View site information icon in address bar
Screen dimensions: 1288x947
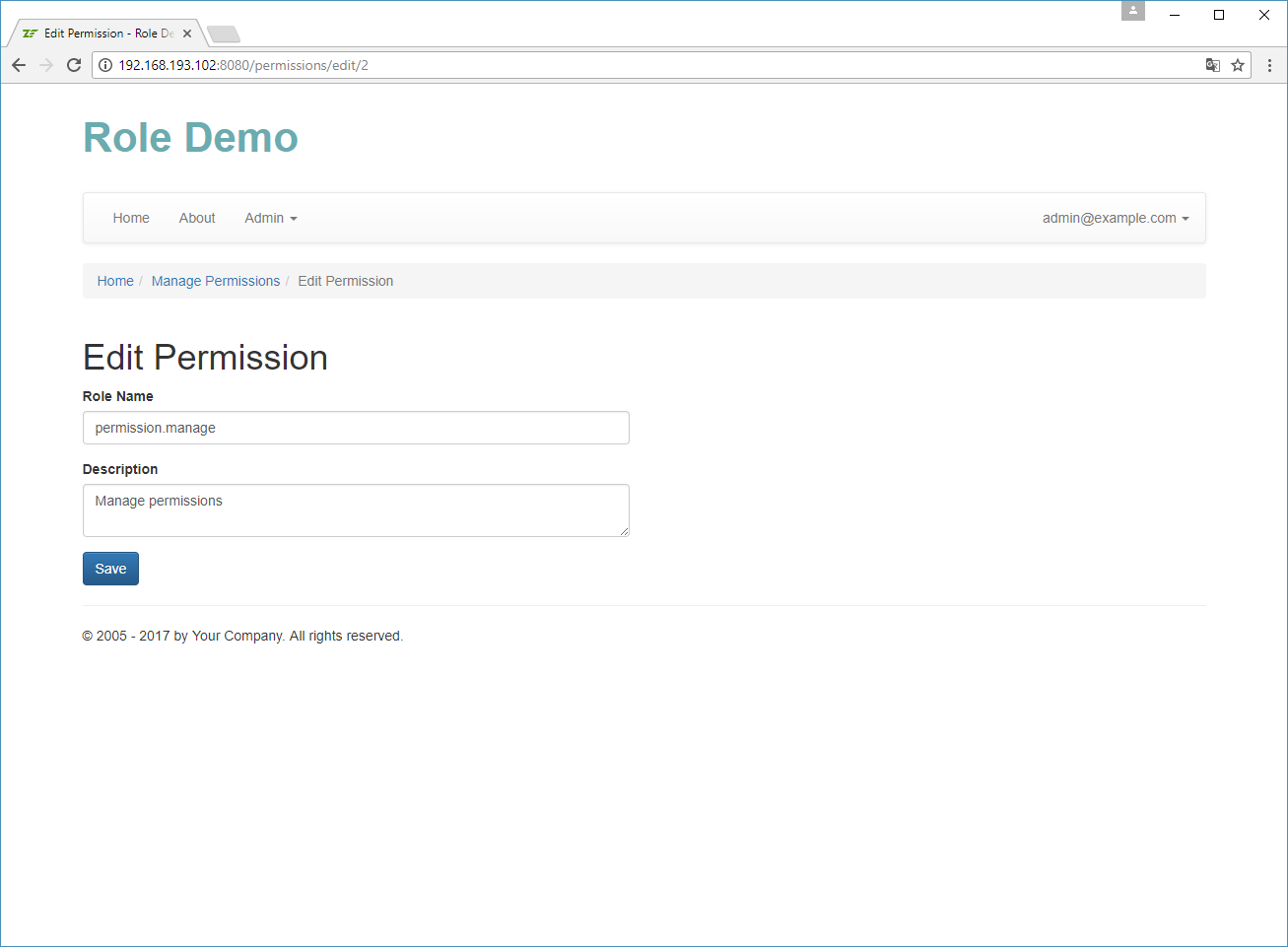[105, 65]
